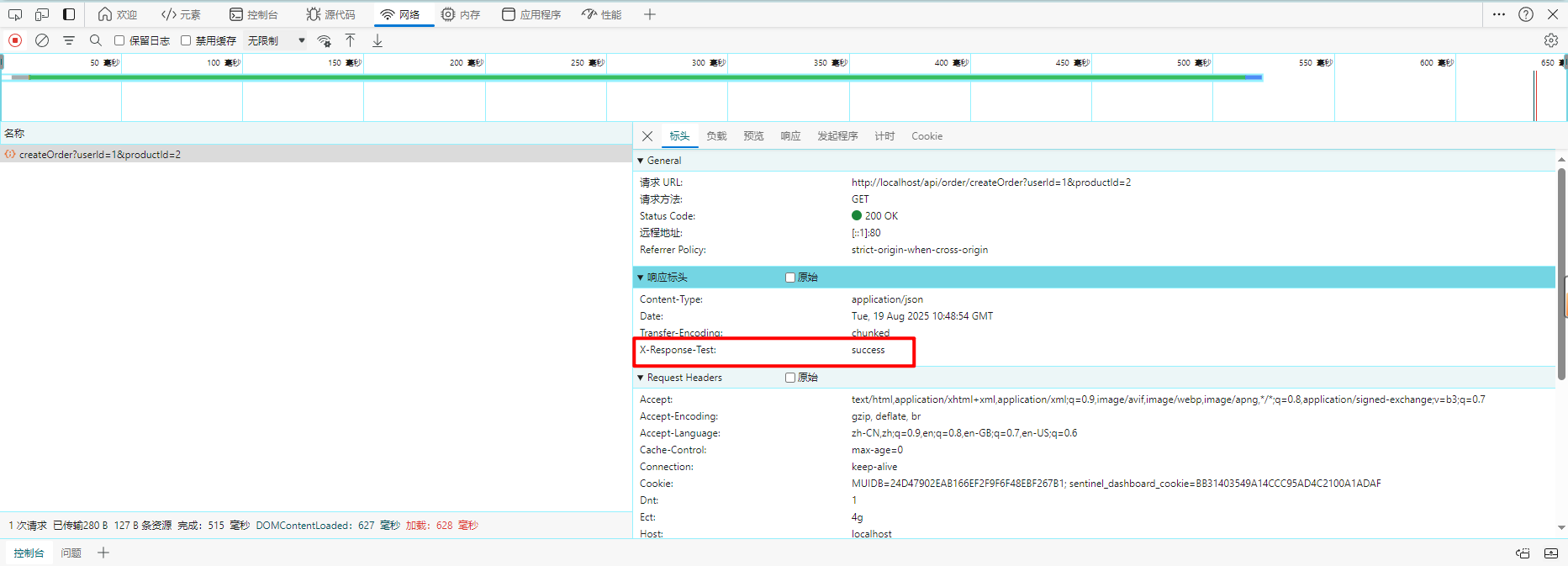Check 原始 raw box for Request Headers

tap(790, 378)
